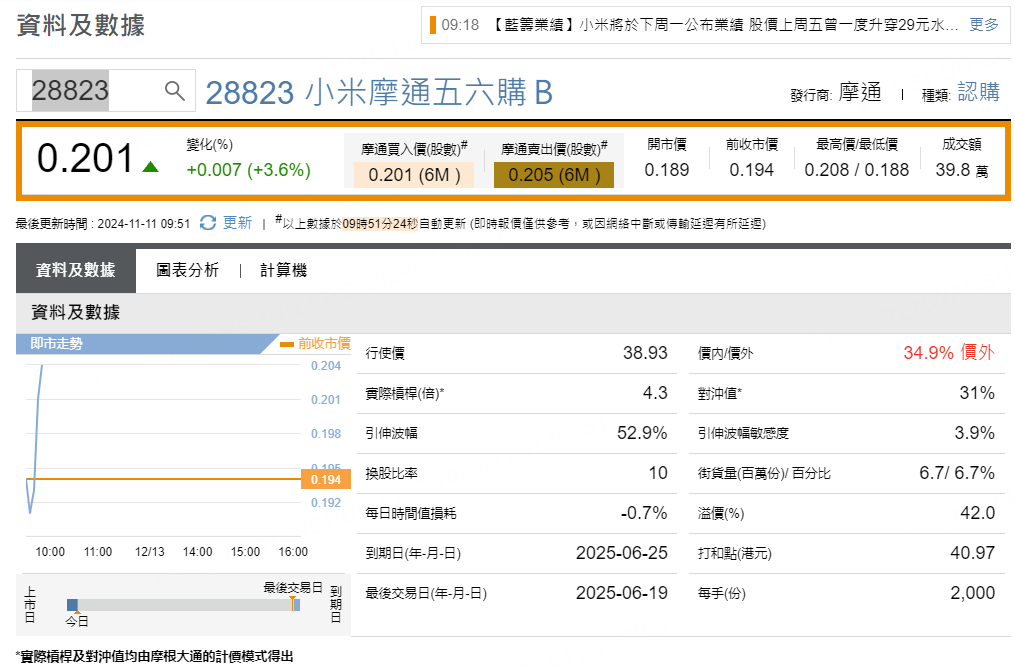Click the 摩通買入價 0.201 (6M) box
Screen dimensions: 1015x667
tap(414, 175)
